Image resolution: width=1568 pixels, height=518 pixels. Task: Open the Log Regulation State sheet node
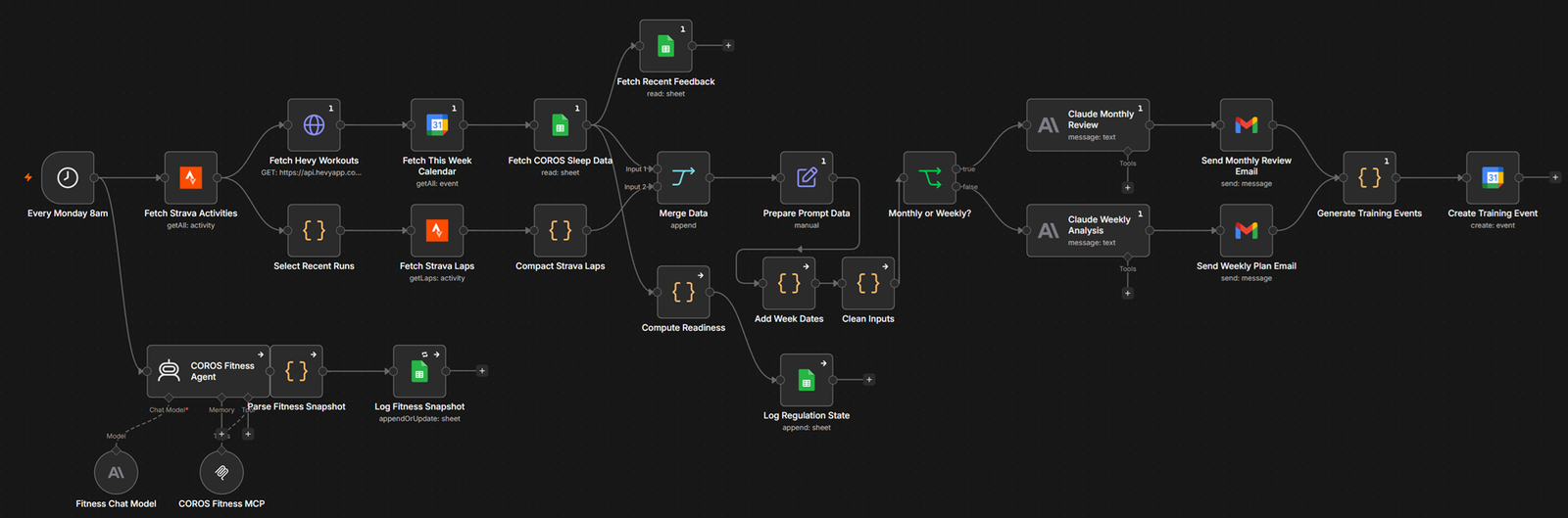807,380
